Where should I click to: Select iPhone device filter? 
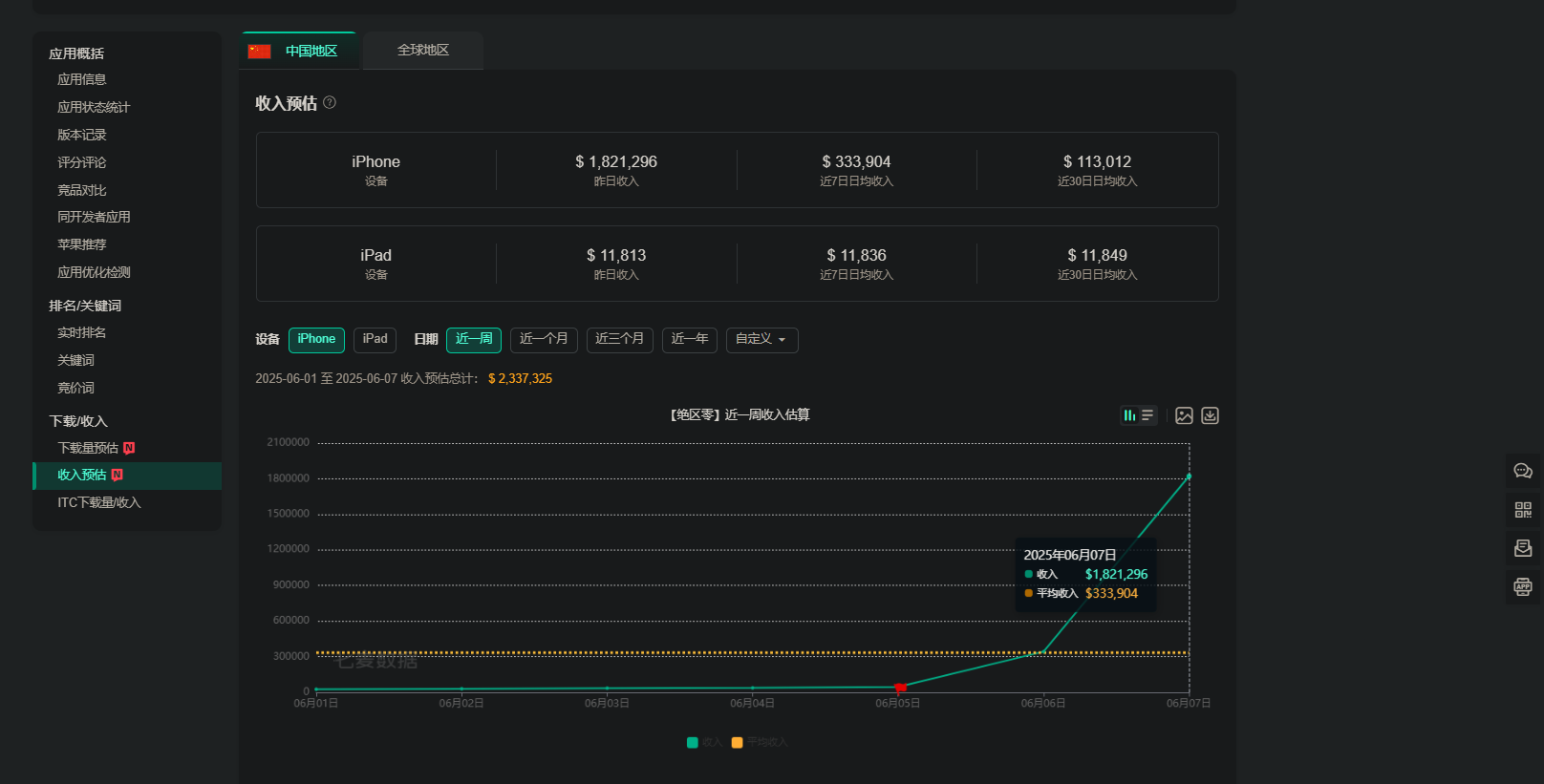pyautogui.click(x=316, y=340)
